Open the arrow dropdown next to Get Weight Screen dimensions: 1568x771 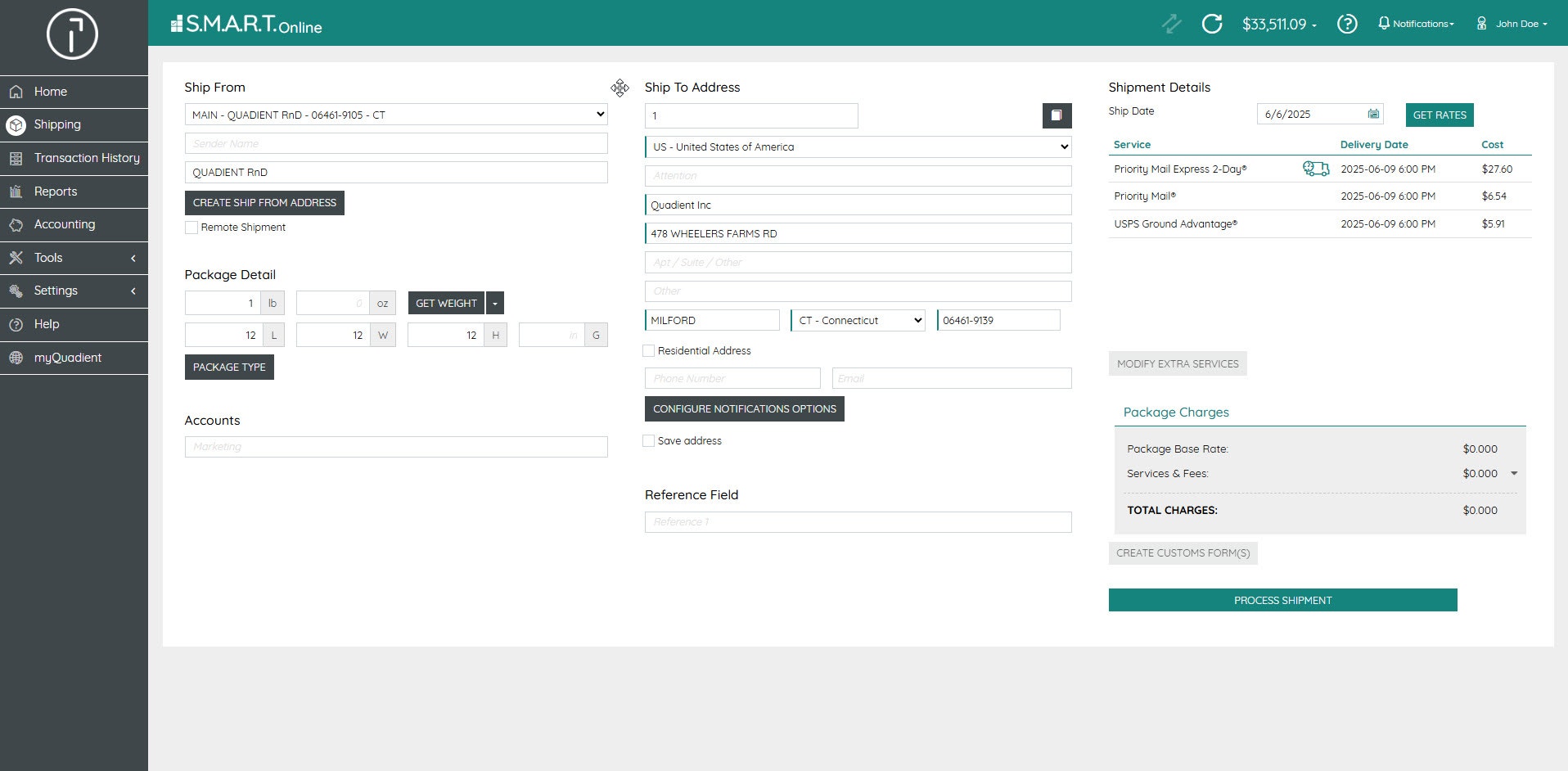point(495,304)
